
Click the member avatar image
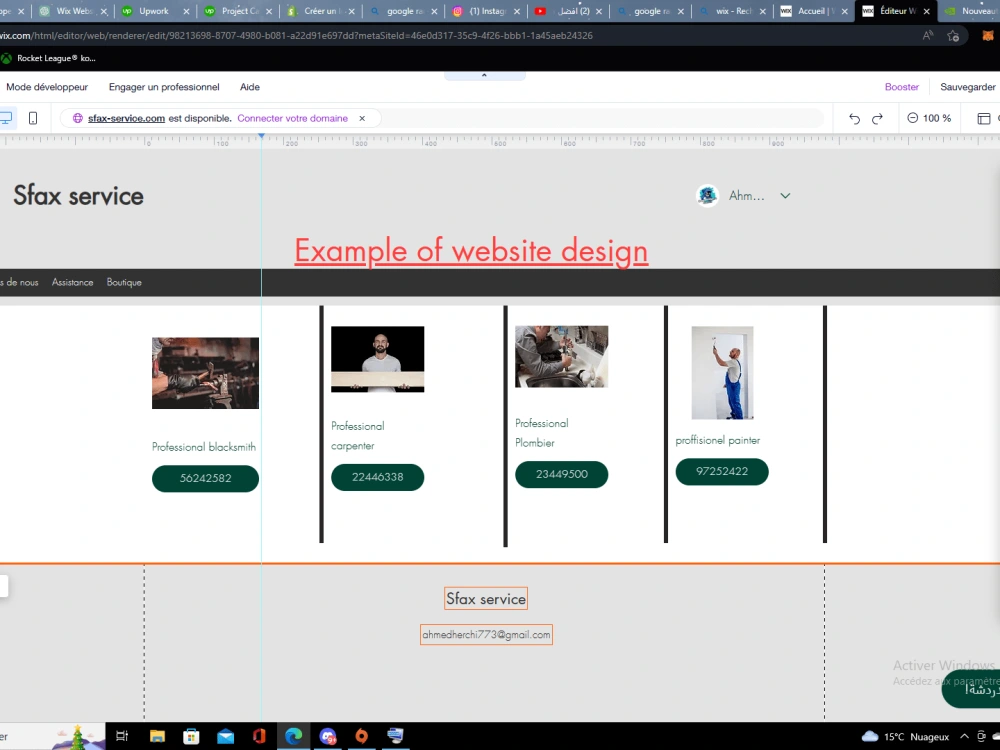[707, 195]
